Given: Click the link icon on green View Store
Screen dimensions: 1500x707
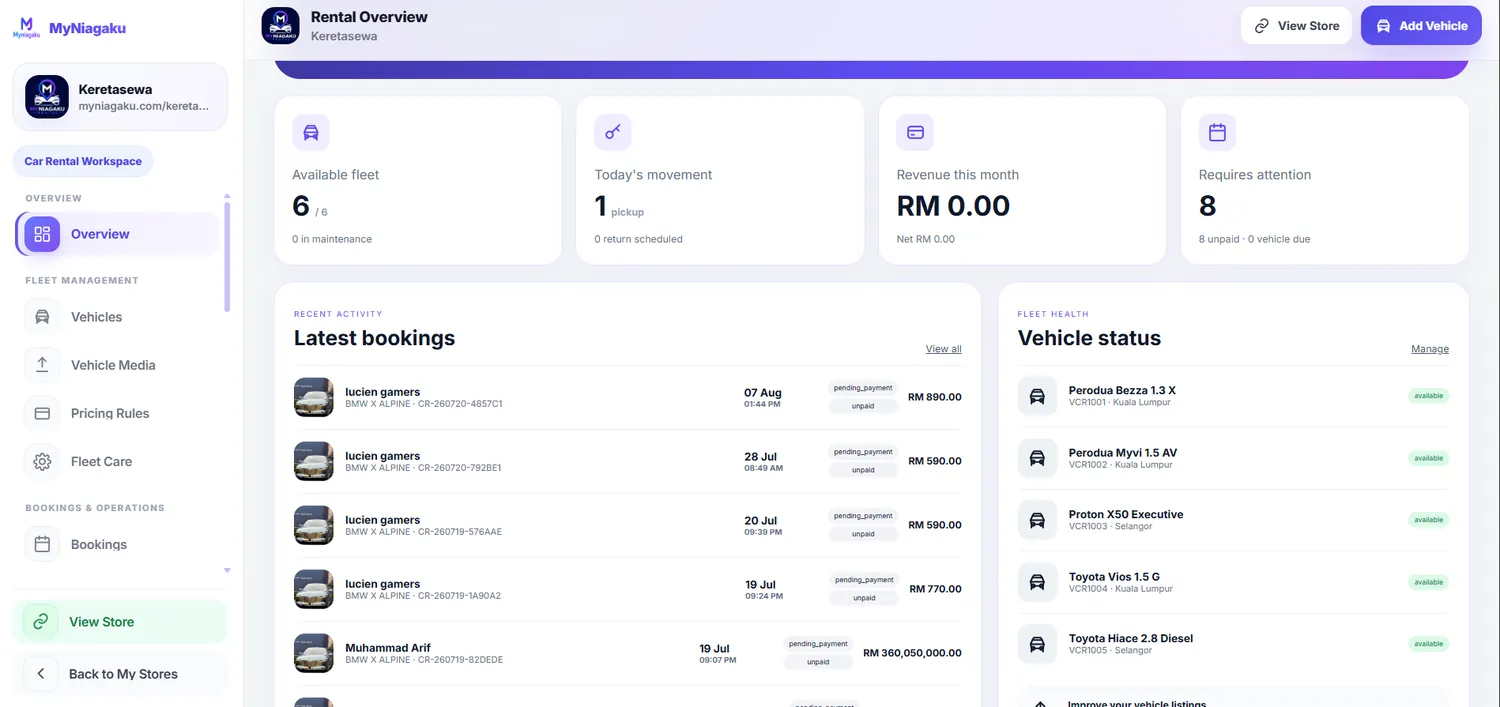Looking at the screenshot, I should pos(41,622).
